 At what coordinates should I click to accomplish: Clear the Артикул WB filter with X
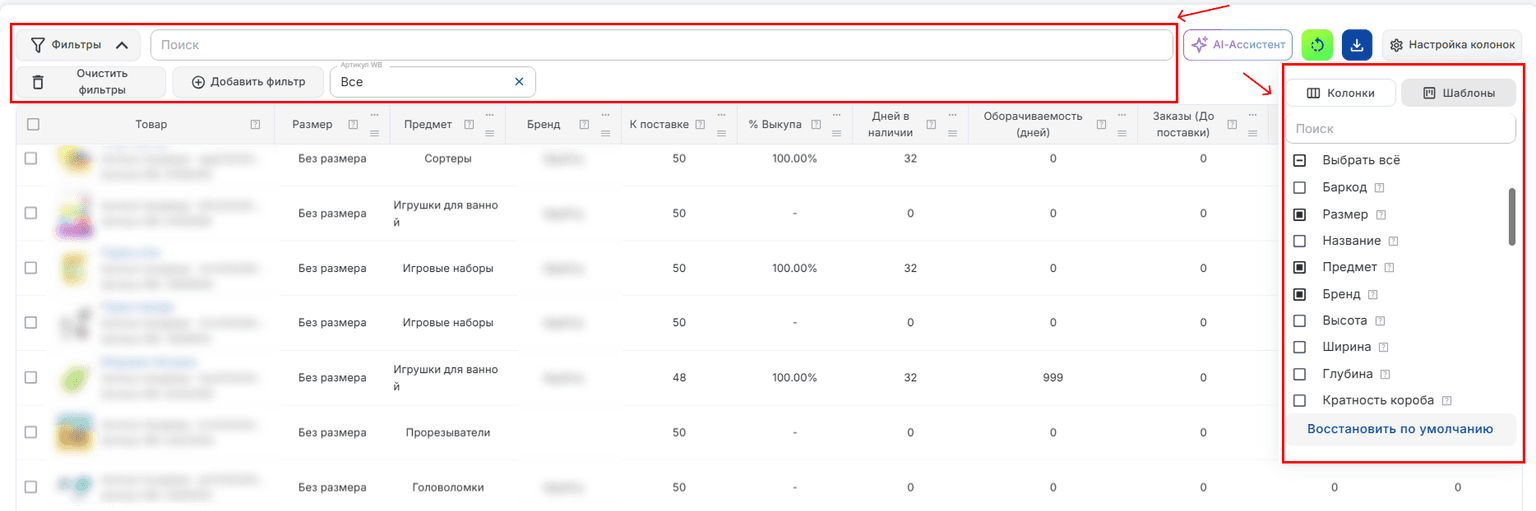coord(519,82)
